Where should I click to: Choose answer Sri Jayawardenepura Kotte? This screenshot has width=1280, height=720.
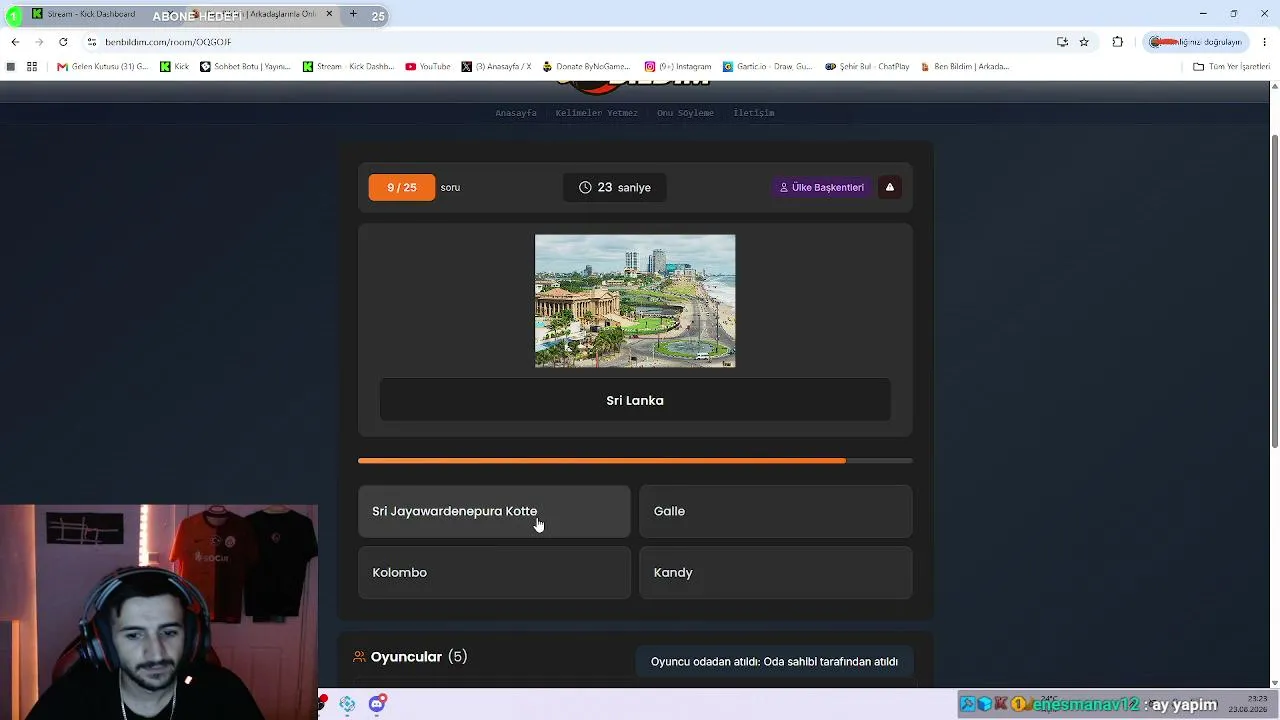494,511
